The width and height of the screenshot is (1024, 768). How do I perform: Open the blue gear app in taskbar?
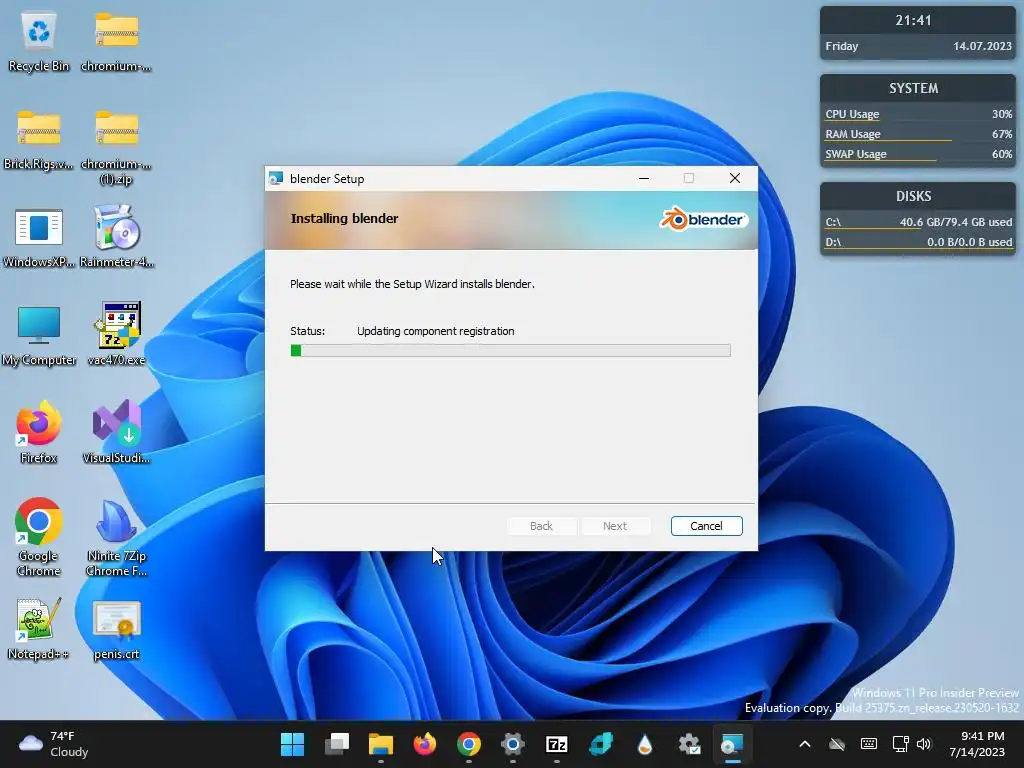pos(513,744)
